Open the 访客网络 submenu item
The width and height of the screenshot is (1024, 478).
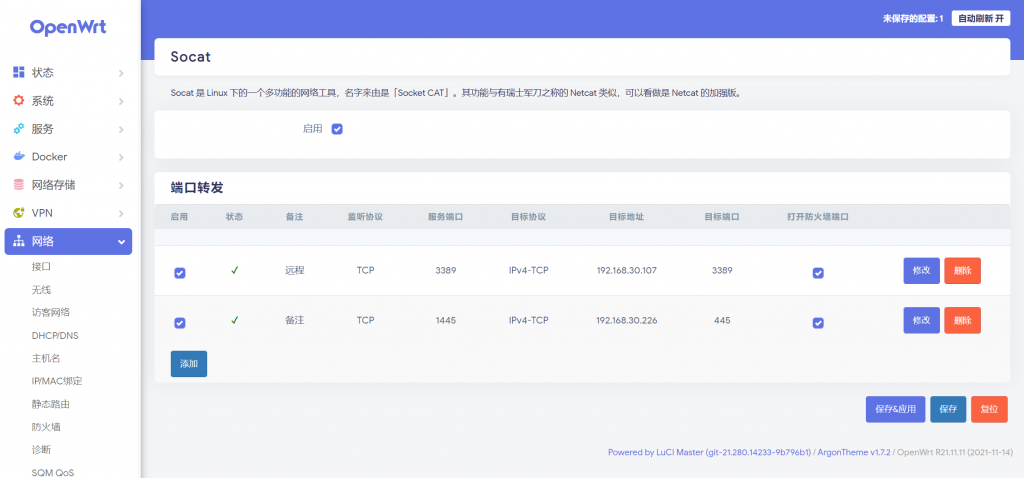point(51,312)
